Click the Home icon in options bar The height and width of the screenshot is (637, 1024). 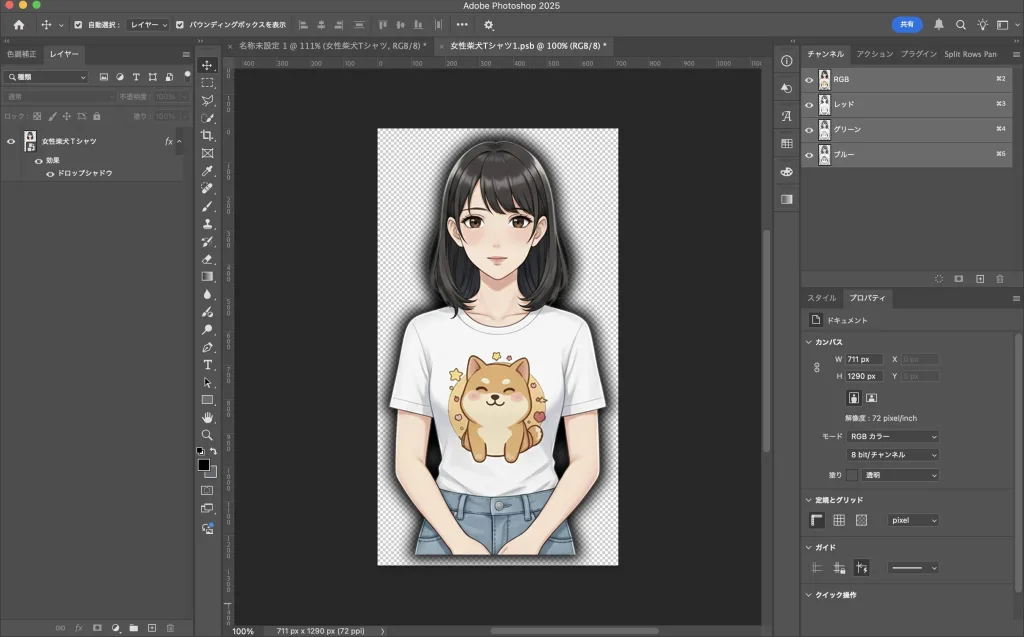coord(18,25)
